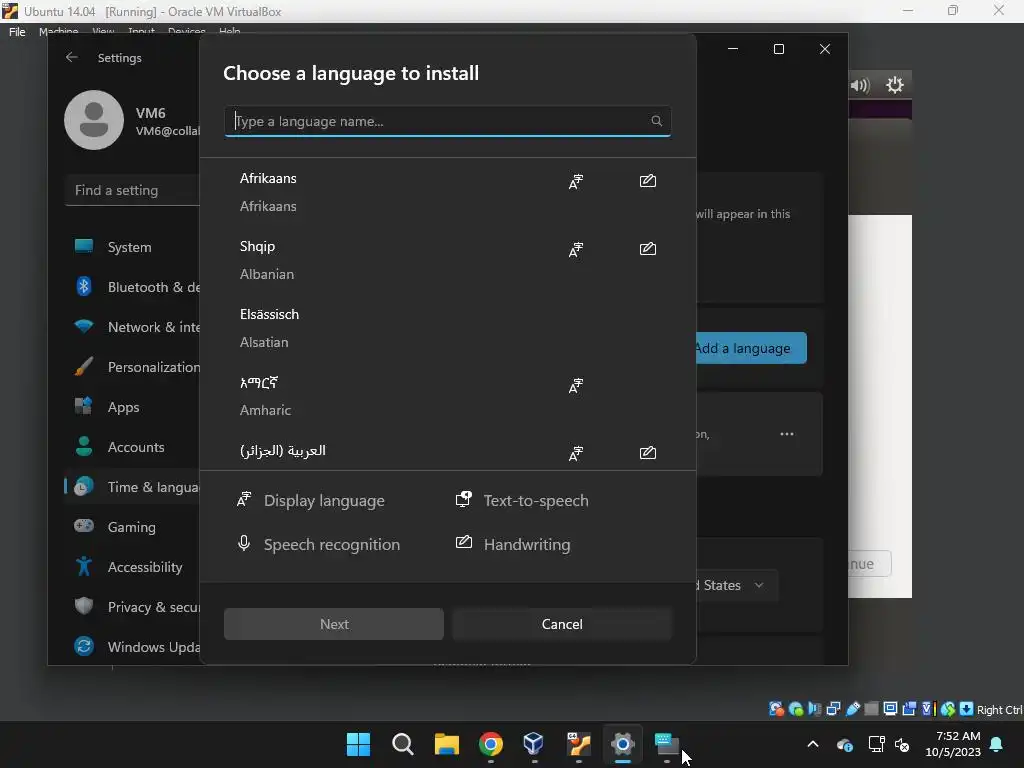Open Apps settings category

click(133, 407)
